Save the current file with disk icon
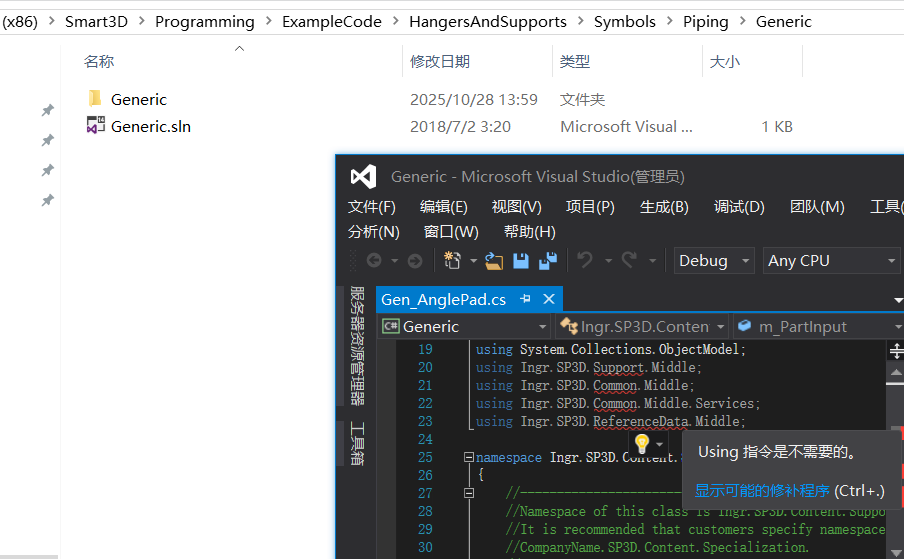The width and height of the screenshot is (904, 559). [x=521, y=260]
